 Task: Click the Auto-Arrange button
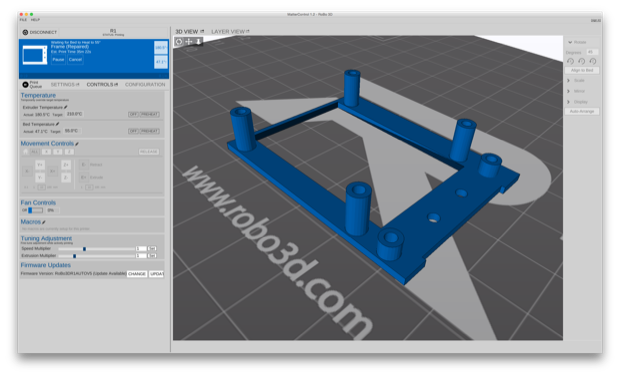coord(582,112)
